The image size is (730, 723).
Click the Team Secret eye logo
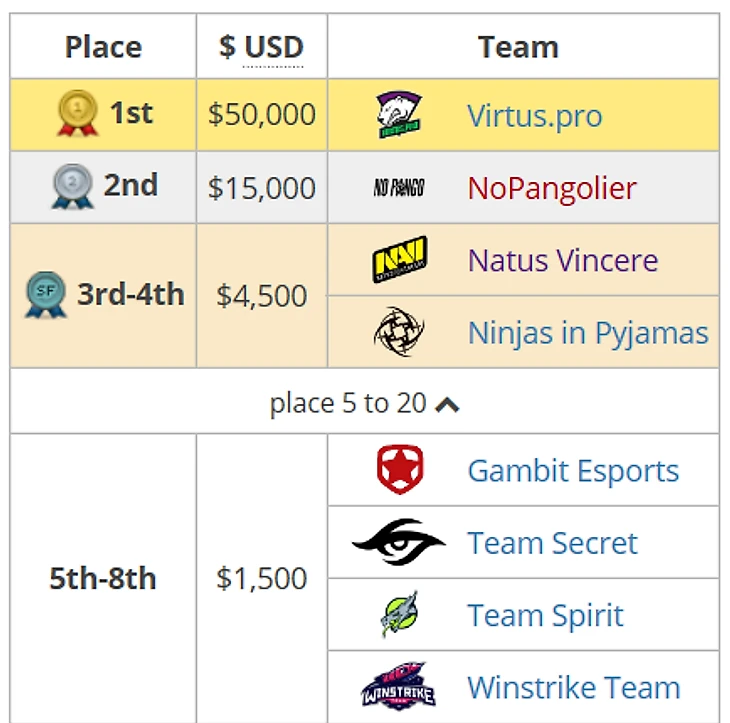[x=399, y=542]
